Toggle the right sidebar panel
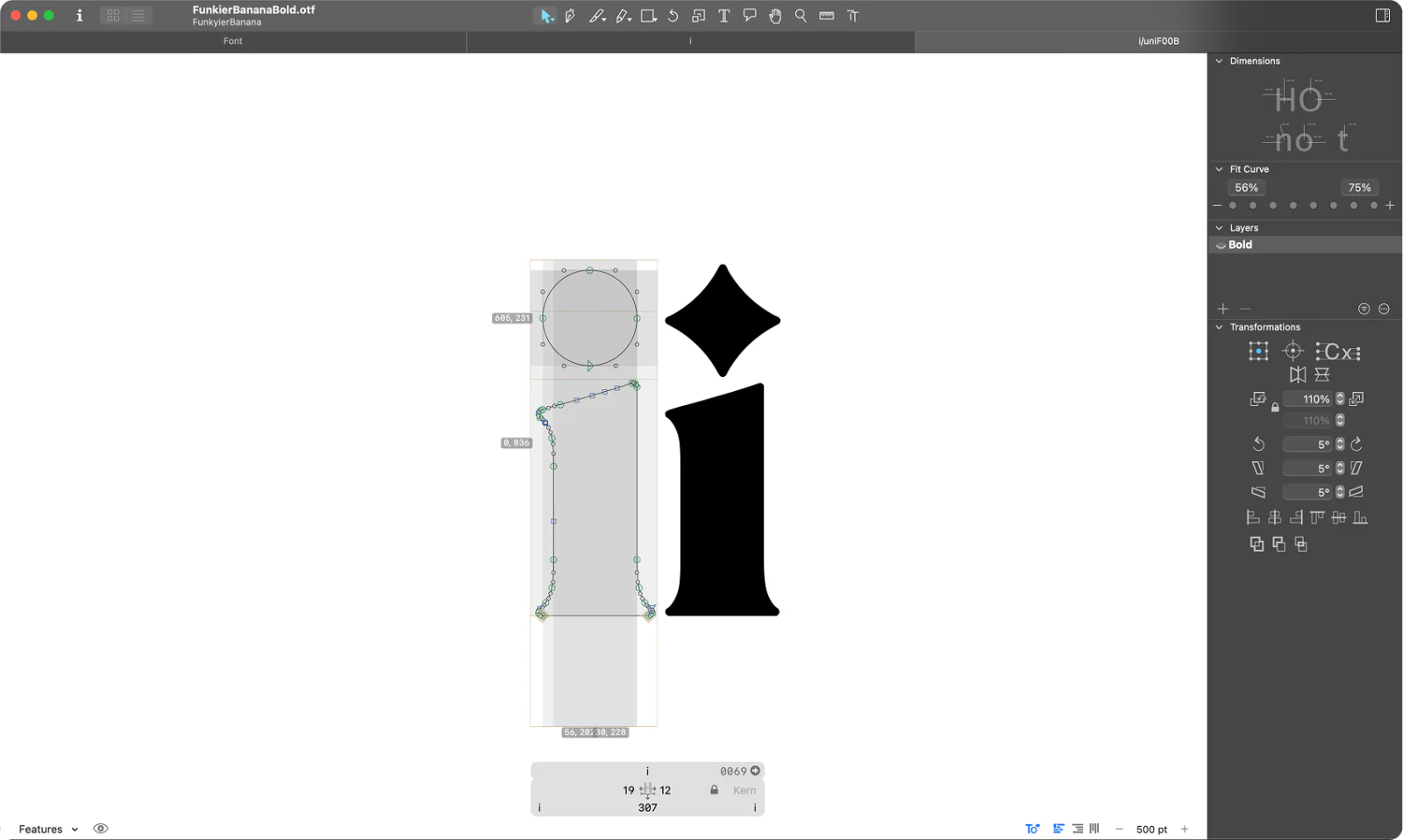 pyautogui.click(x=1382, y=15)
